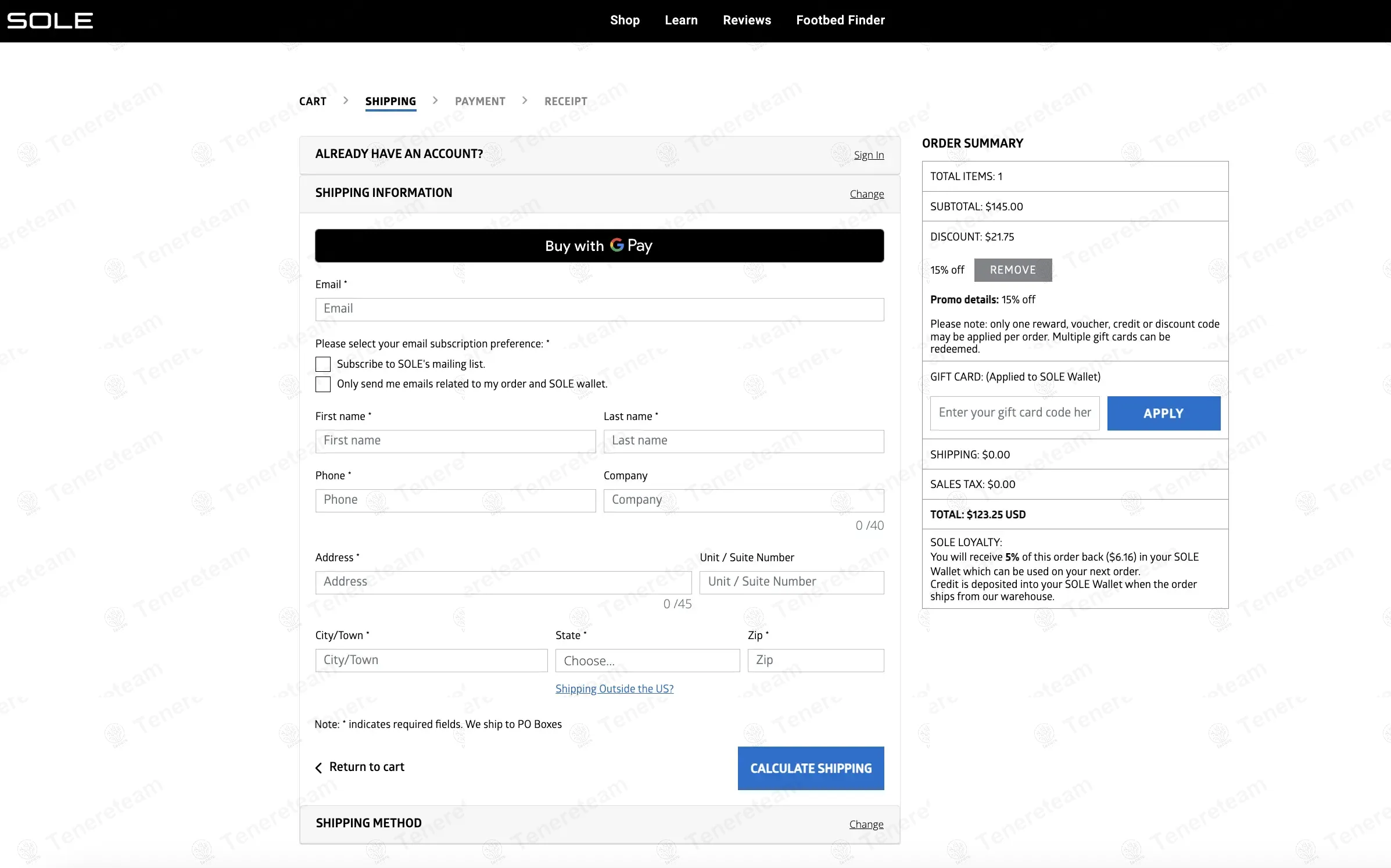Check Subscribe to SOLE's mailing list
This screenshot has width=1391, height=868.
(323, 364)
